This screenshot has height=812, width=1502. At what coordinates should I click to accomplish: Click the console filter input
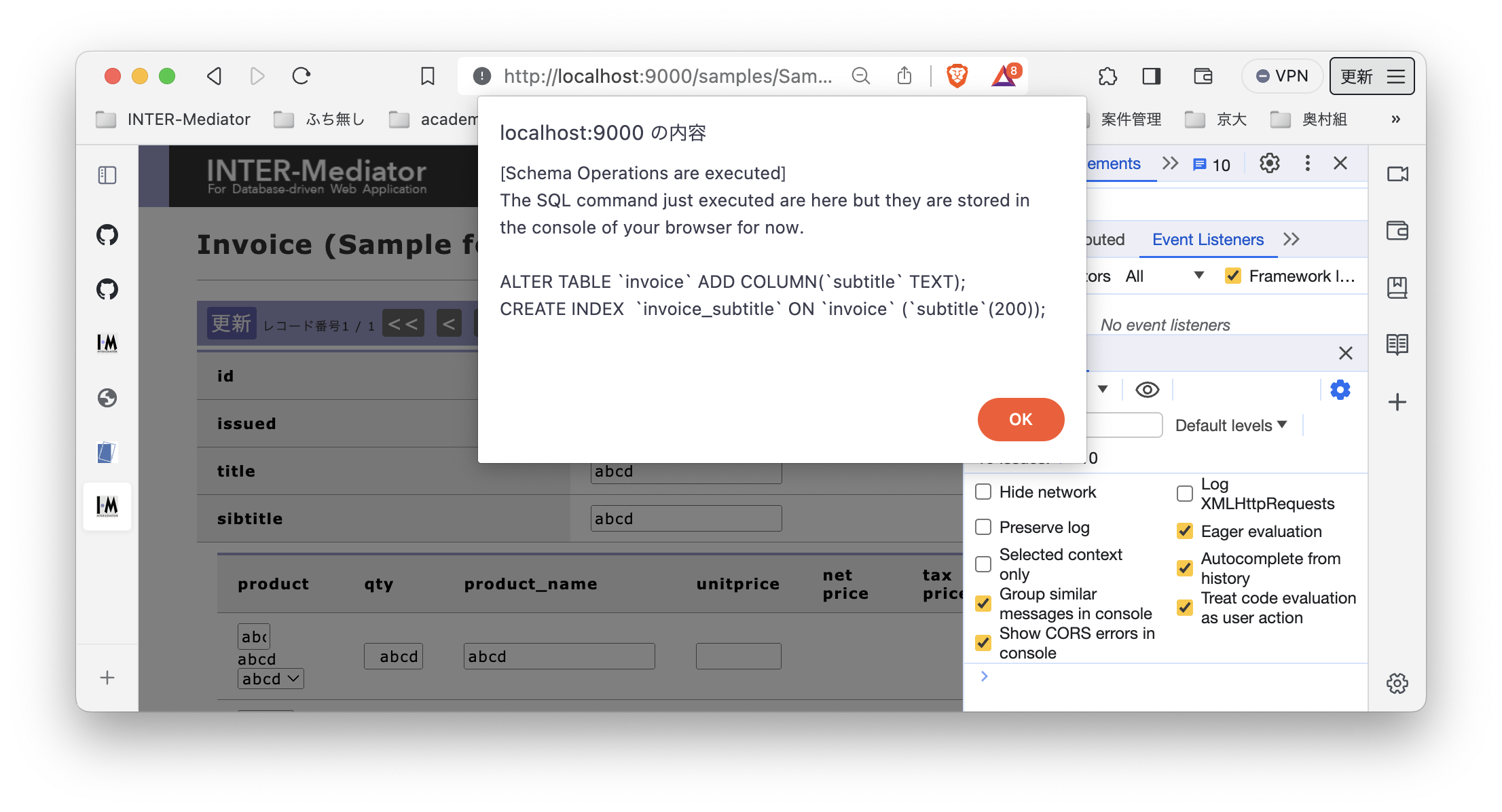coord(1124,425)
